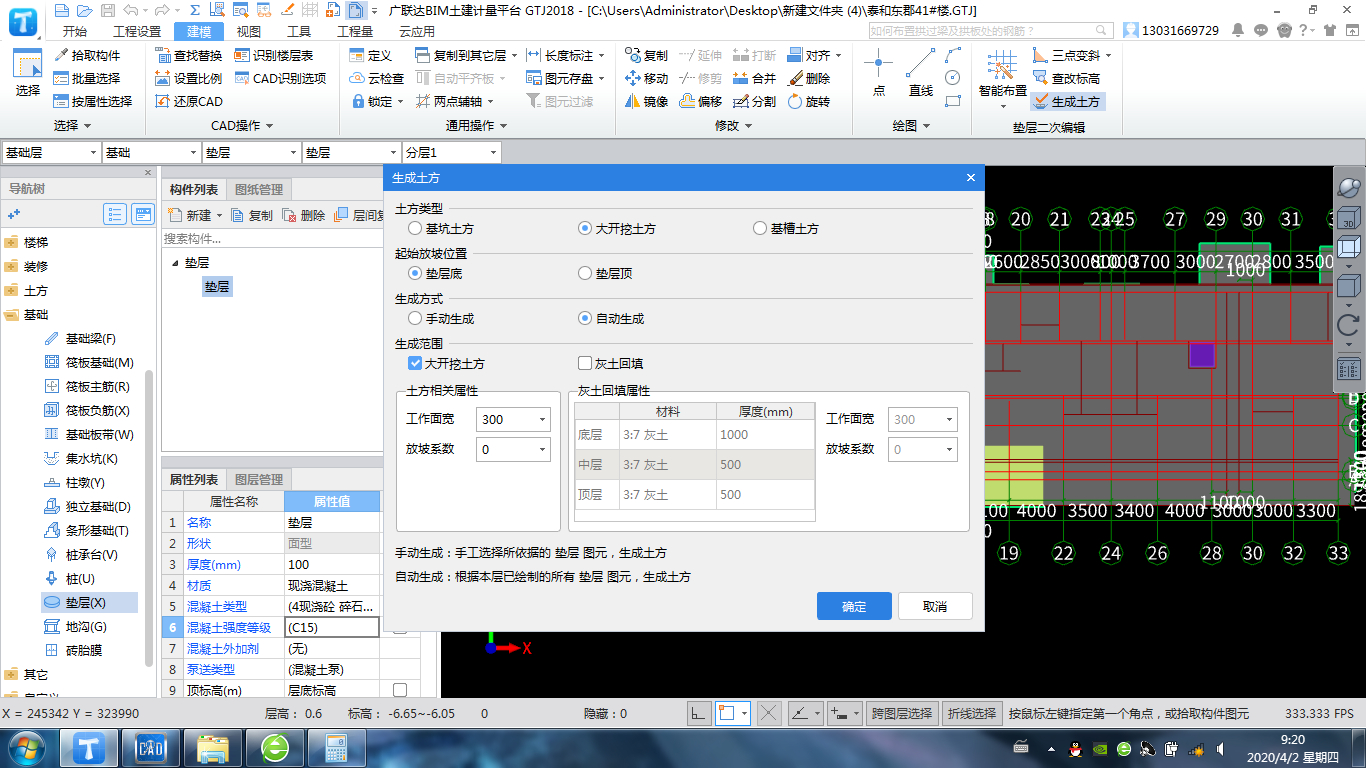Select 手动生成 generation method

click(x=416, y=319)
